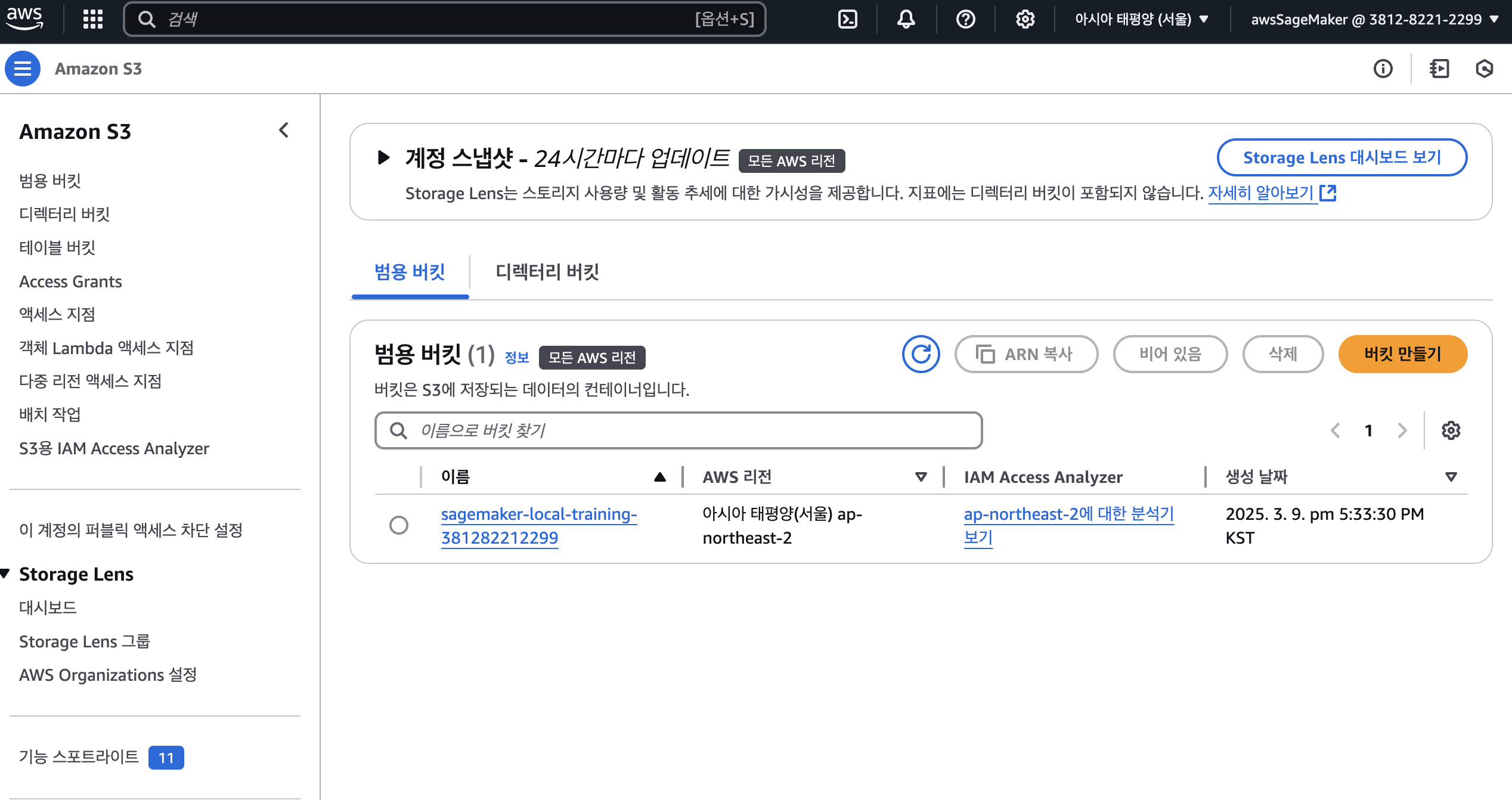
Task: Click the 삭제 button
Action: pos(1282,354)
